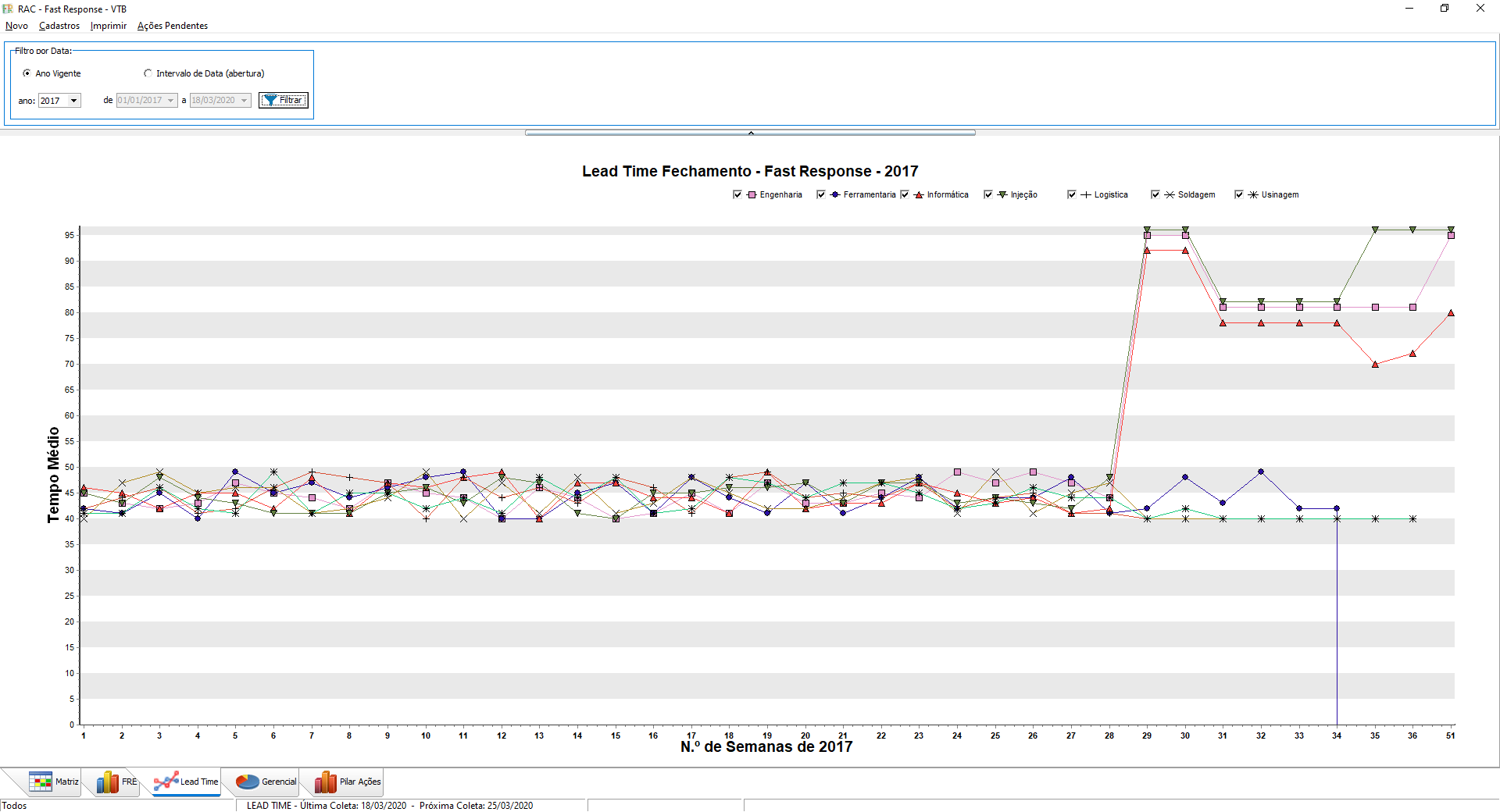The height and width of the screenshot is (812, 1500).
Task: Click the Filtrar button
Action: [284, 100]
